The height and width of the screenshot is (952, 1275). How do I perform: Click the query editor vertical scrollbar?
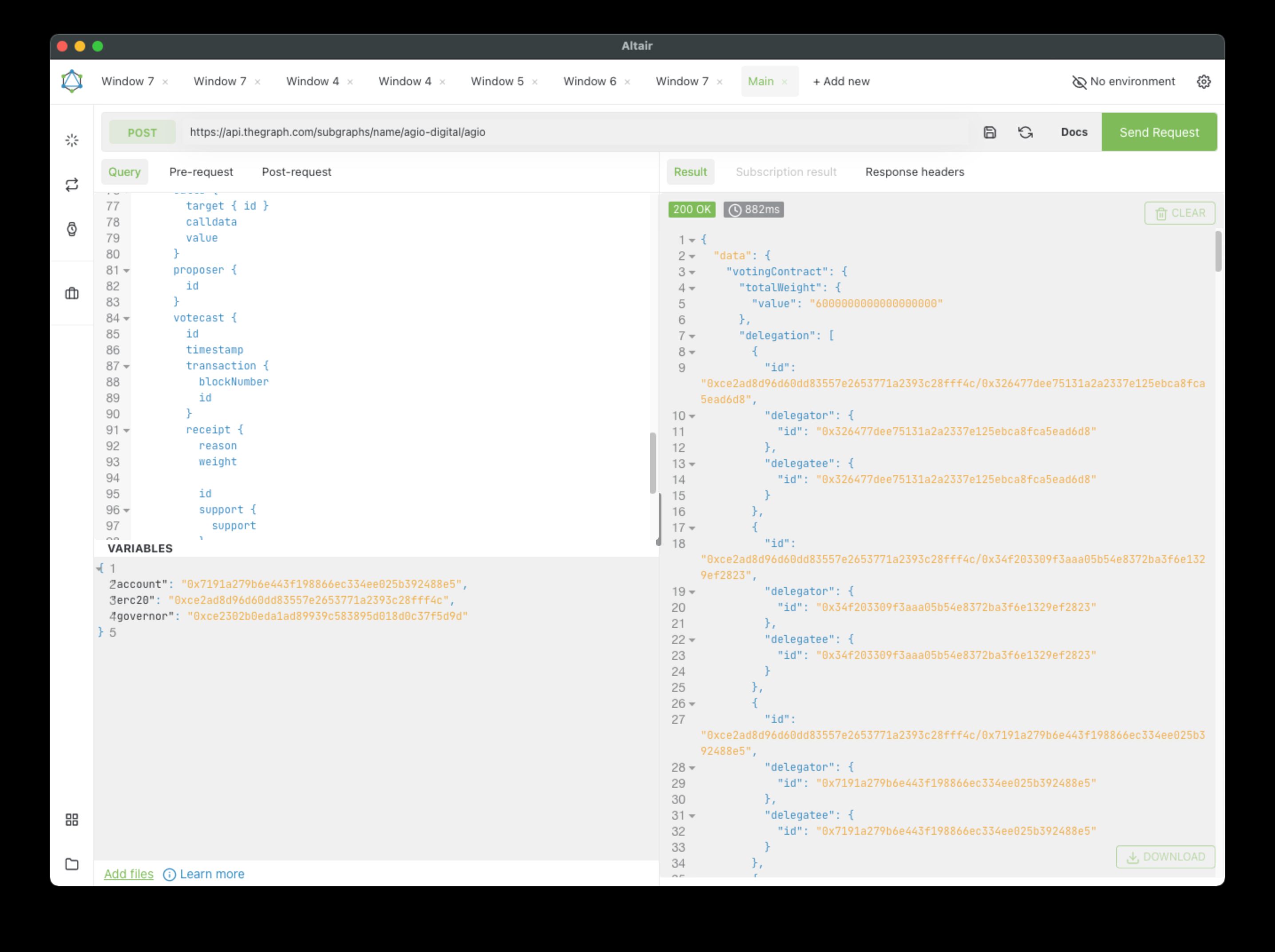pyautogui.click(x=653, y=463)
